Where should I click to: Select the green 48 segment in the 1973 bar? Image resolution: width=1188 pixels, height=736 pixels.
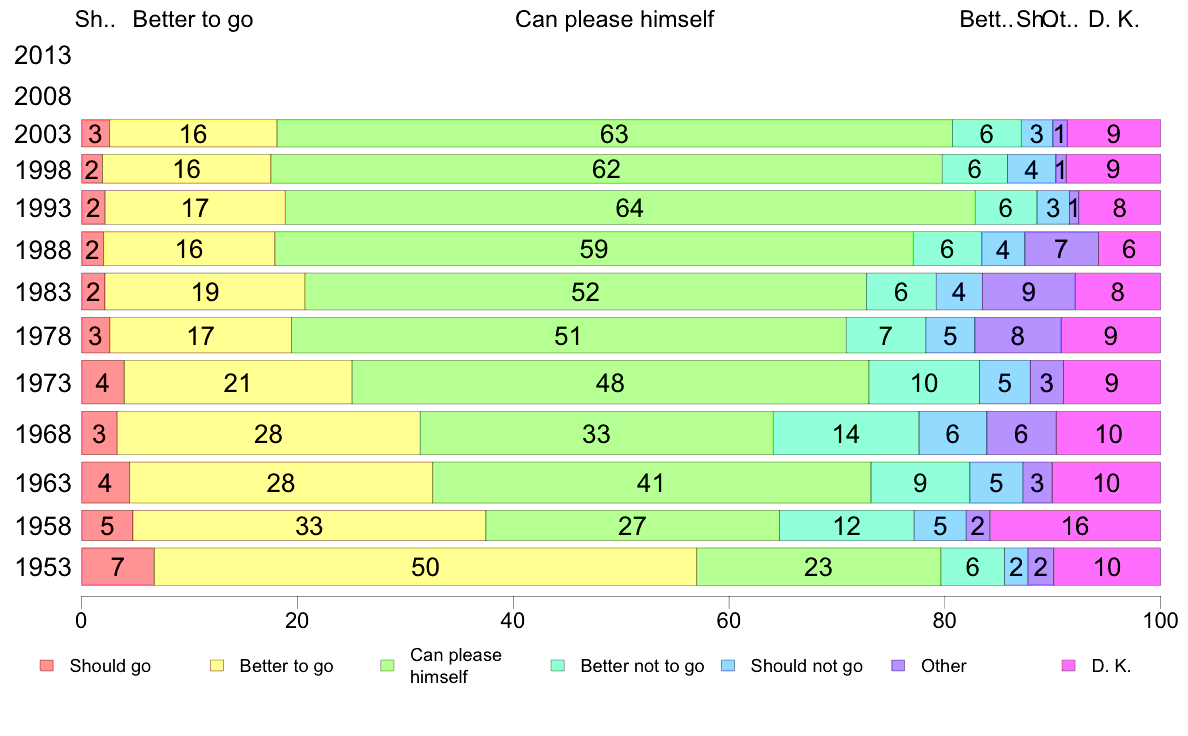click(x=610, y=383)
